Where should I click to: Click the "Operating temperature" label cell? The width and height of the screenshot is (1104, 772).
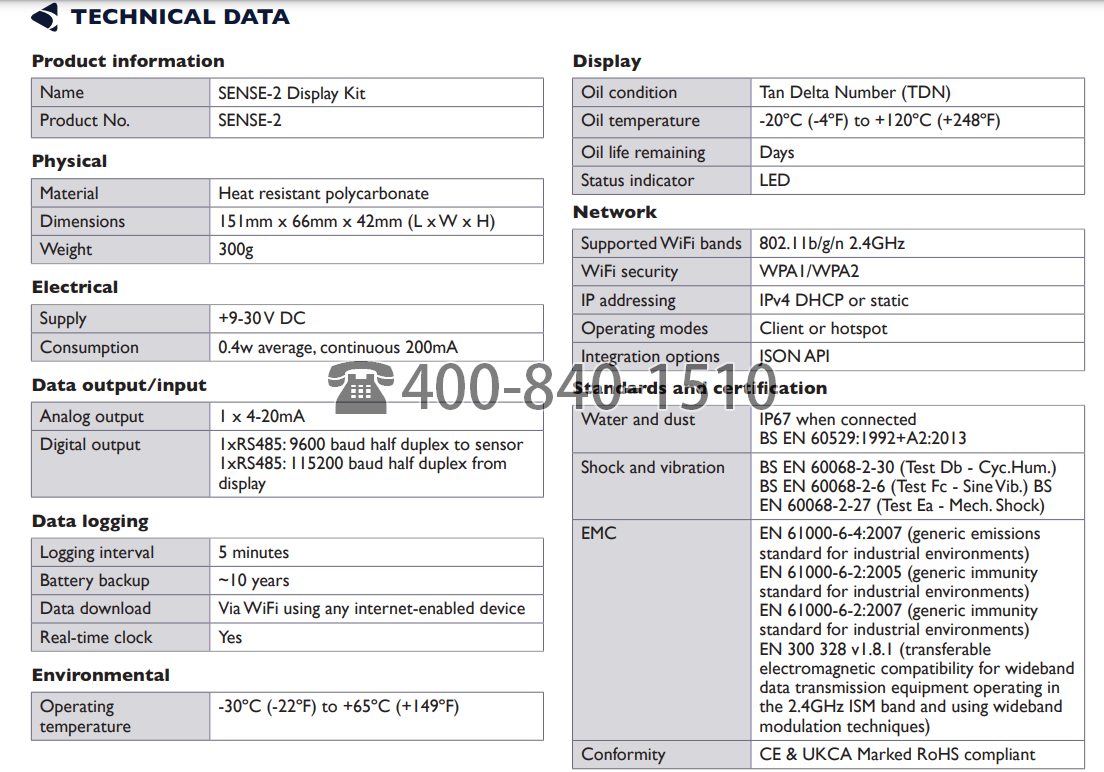(x=120, y=716)
